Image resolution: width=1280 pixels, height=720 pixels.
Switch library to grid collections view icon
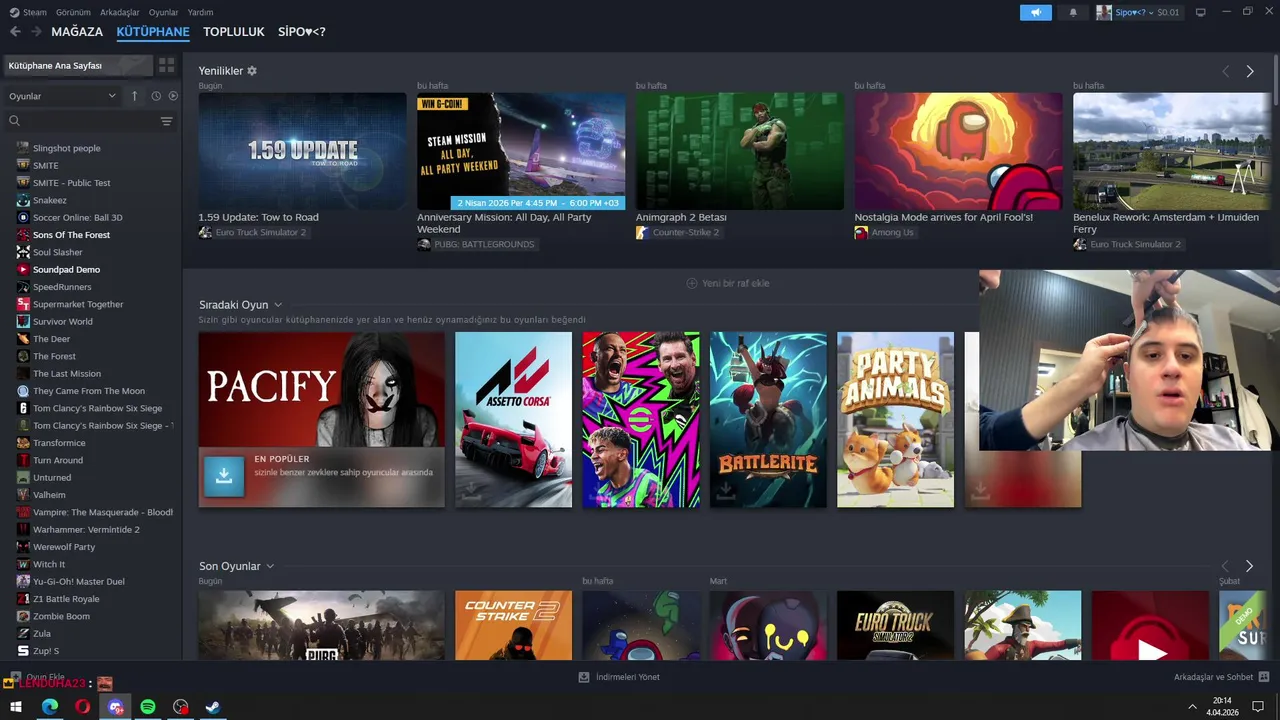click(x=166, y=65)
